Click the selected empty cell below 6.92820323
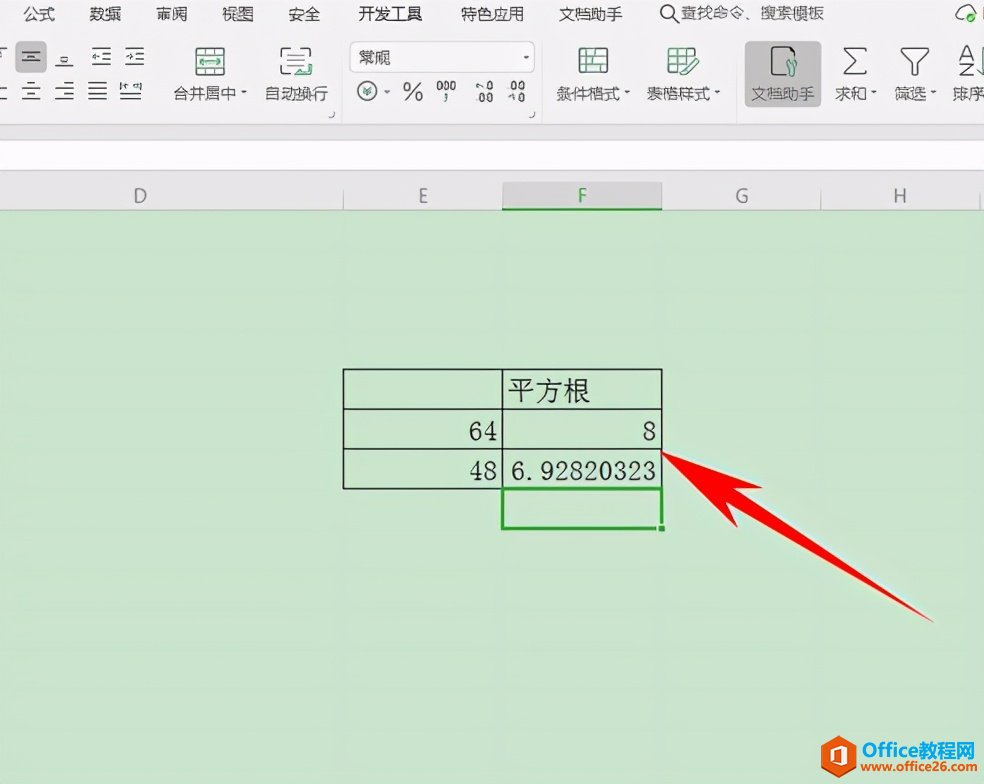This screenshot has height=784, width=984. pos(582,508)
